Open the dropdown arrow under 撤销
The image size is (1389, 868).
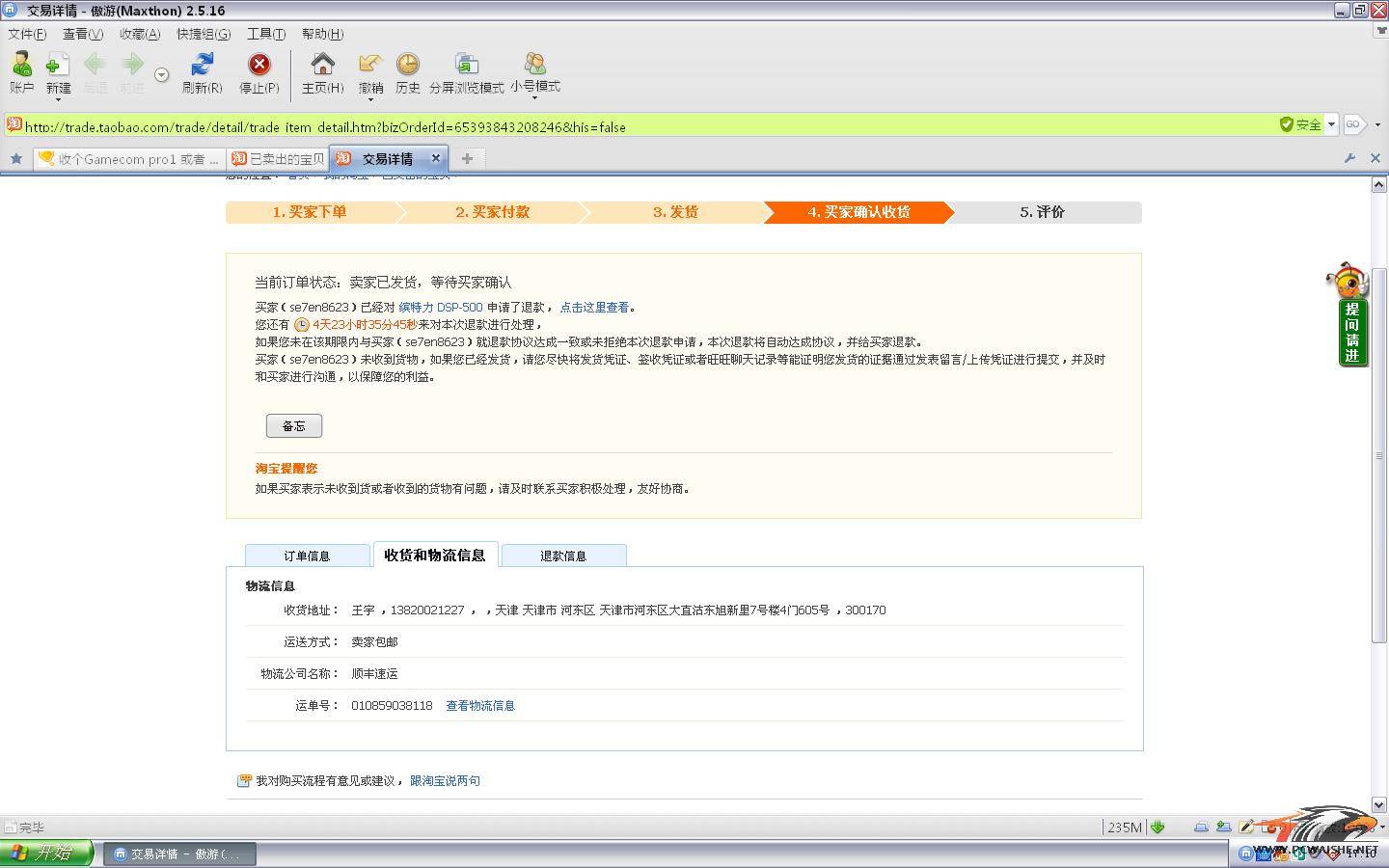[x=370, y=99]
